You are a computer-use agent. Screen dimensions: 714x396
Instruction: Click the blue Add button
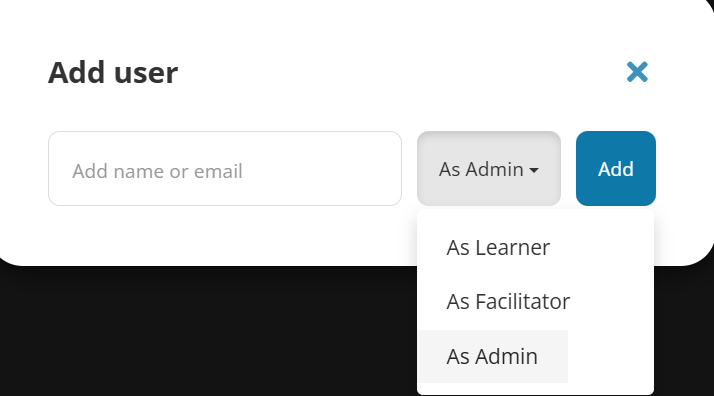click(x=616, y=168)
